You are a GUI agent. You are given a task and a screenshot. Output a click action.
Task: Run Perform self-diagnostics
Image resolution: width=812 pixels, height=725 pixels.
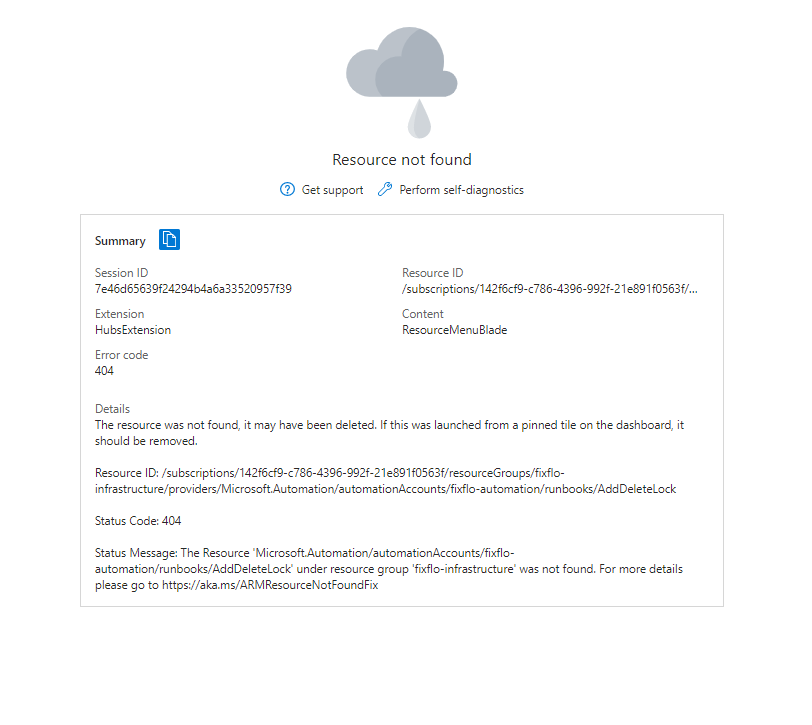(461, 190)
